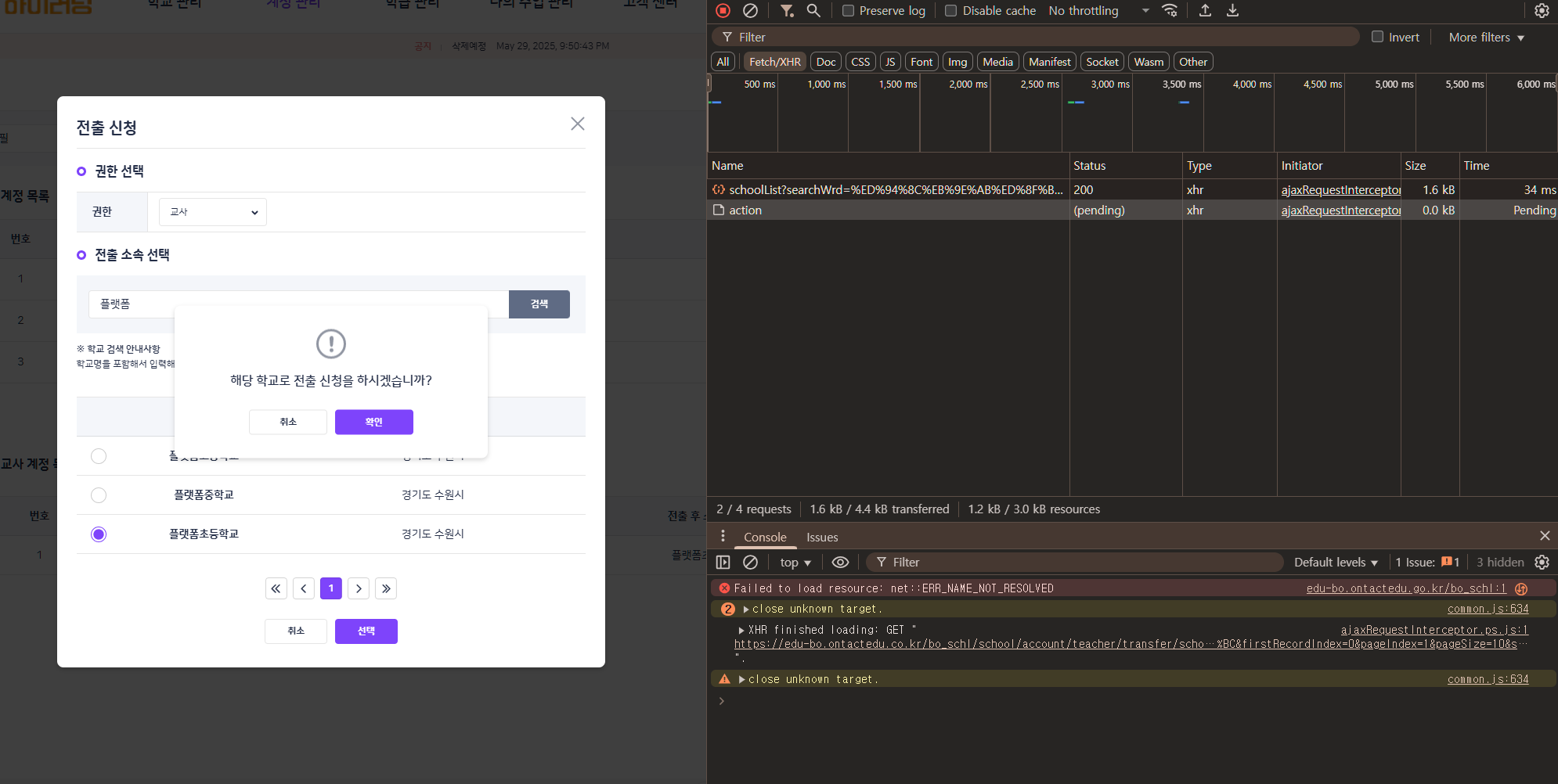The height and width of the screenshot is (784, 1558).
Task: Enable Disable cache checkbox
Action: [x=951, y=11]
